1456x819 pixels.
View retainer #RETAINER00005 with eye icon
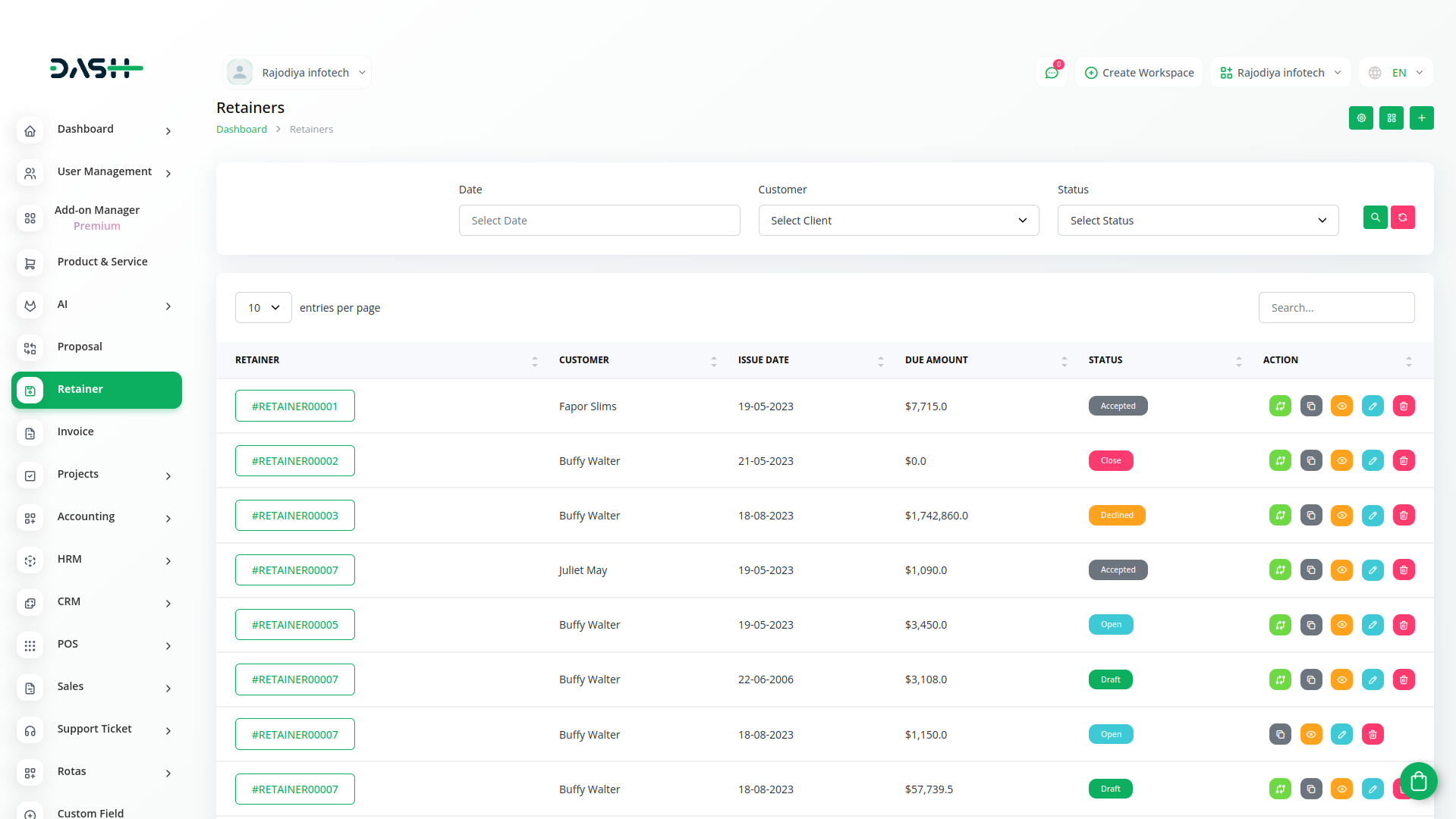(x=1341, y=625)
